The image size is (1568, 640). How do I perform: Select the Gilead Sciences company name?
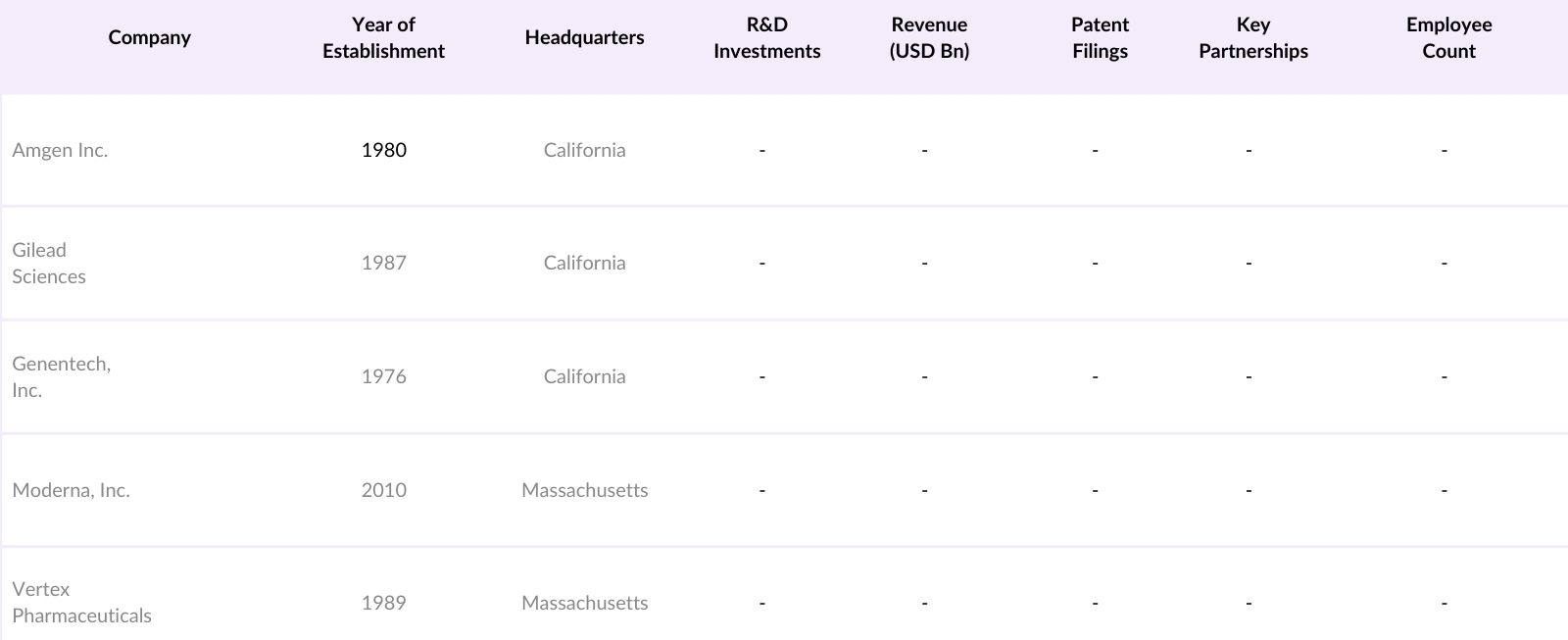pyautogui.click(x=49, y=263)
